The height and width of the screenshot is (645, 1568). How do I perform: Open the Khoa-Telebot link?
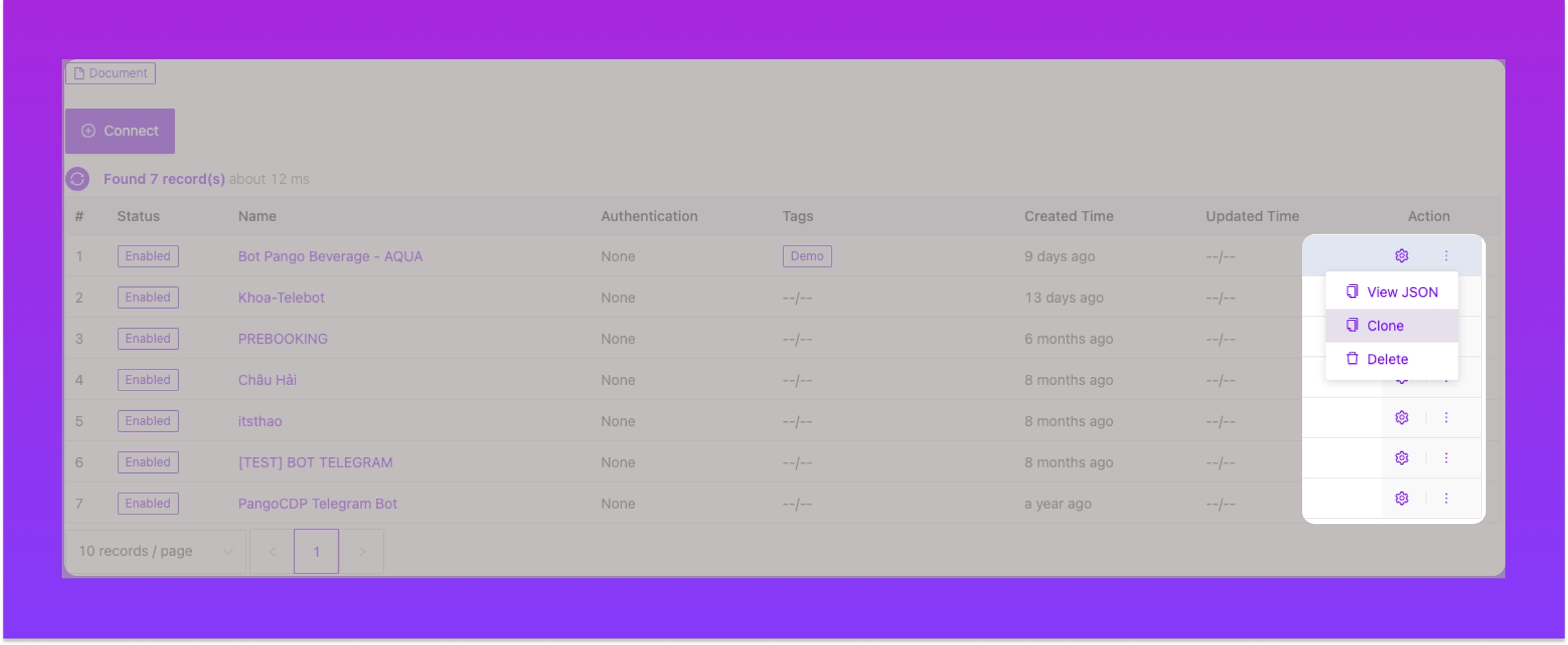281,298
